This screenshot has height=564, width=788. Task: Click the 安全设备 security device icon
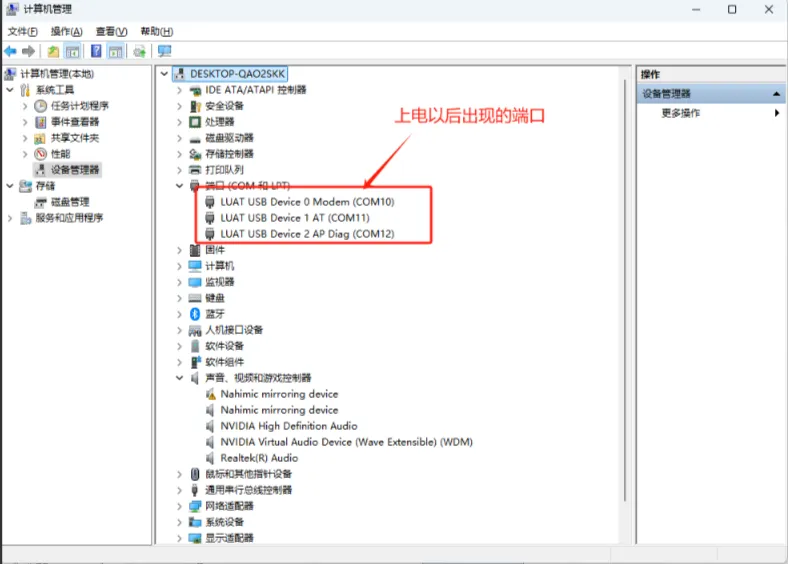[x=195, y=106]
